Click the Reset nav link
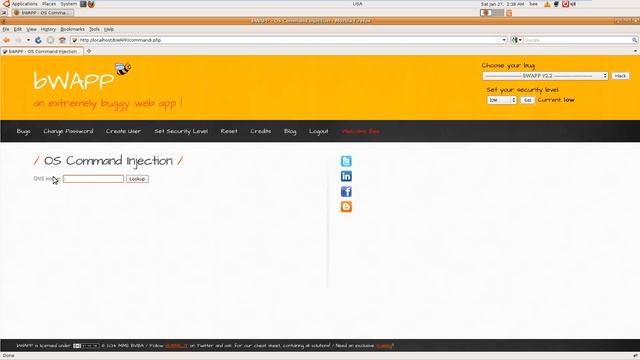Screen dimensions: 640x360 click(x=229, y=131)
